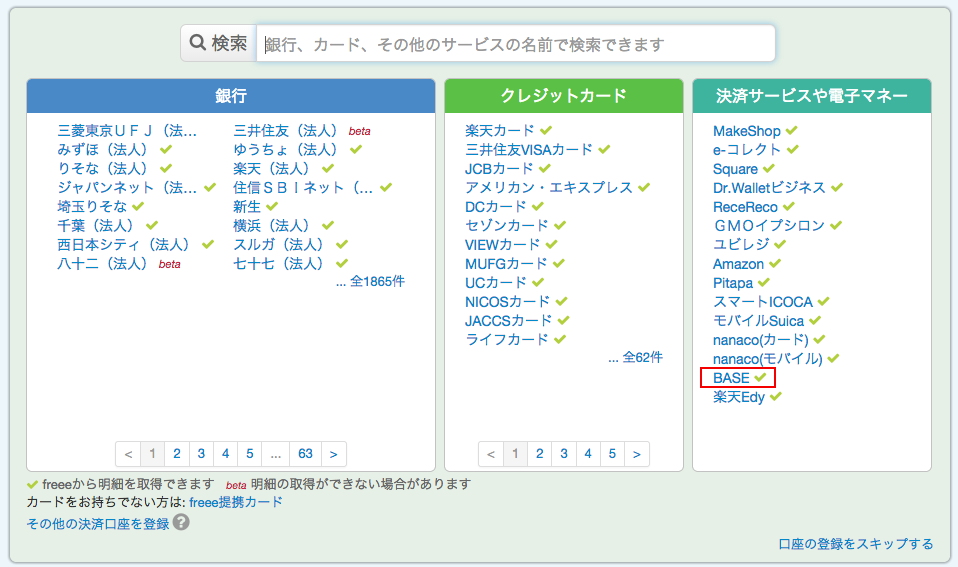Image resolution: width=958 pixels, height=567 pixels.
Task: Select 楽天（法人） bank
Action: pyautogui.click(x=272, y=169)
